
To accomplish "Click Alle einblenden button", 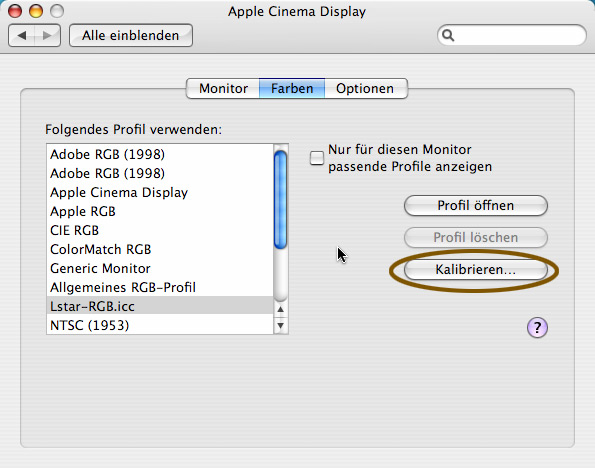I will [131, 36].
